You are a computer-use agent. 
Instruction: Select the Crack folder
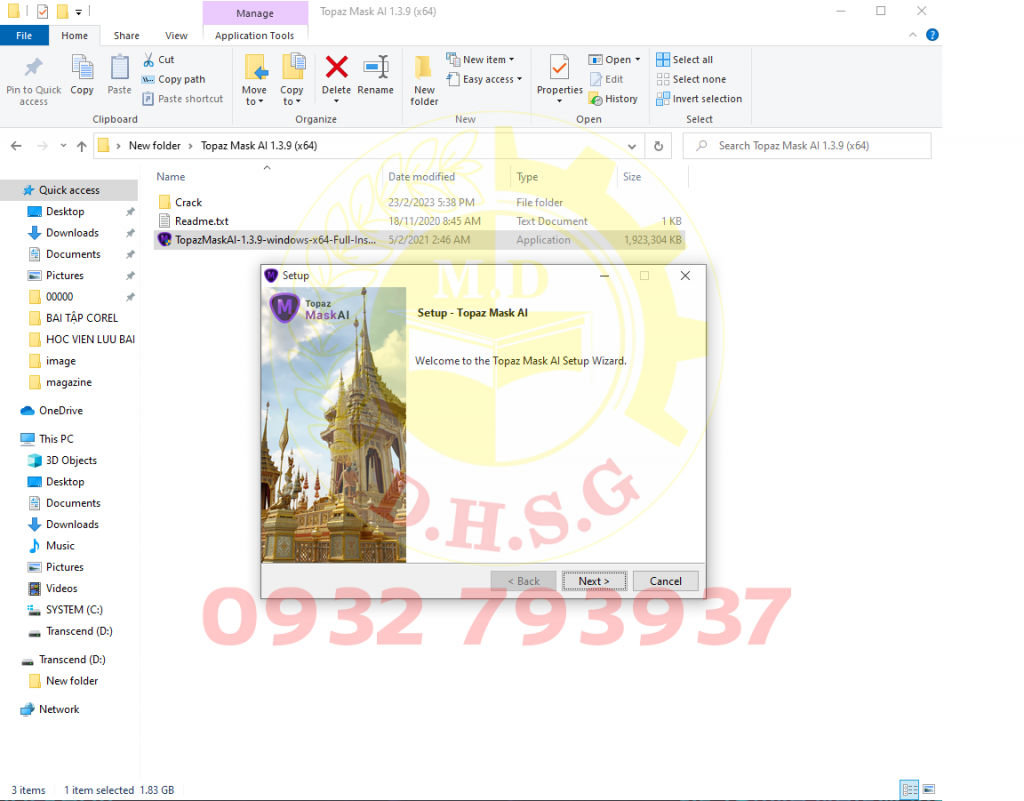coord(188,202)
